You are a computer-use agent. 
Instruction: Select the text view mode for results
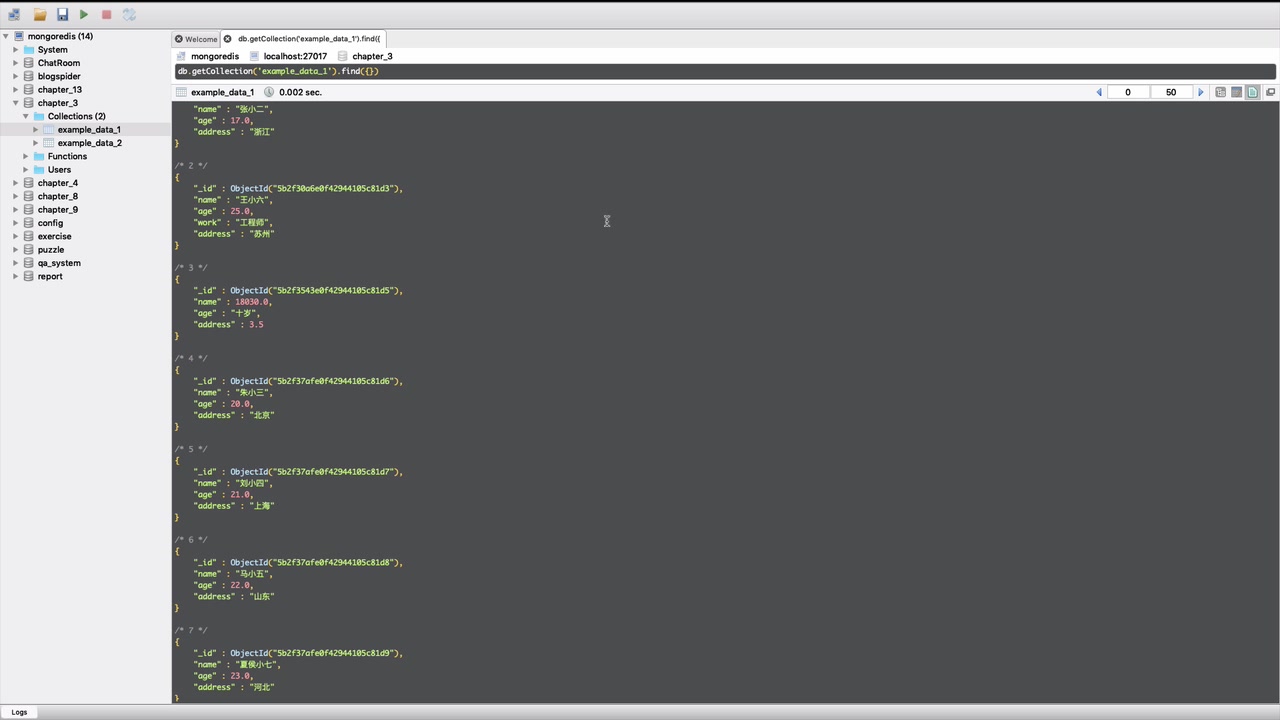click(x=1252, y=92)
